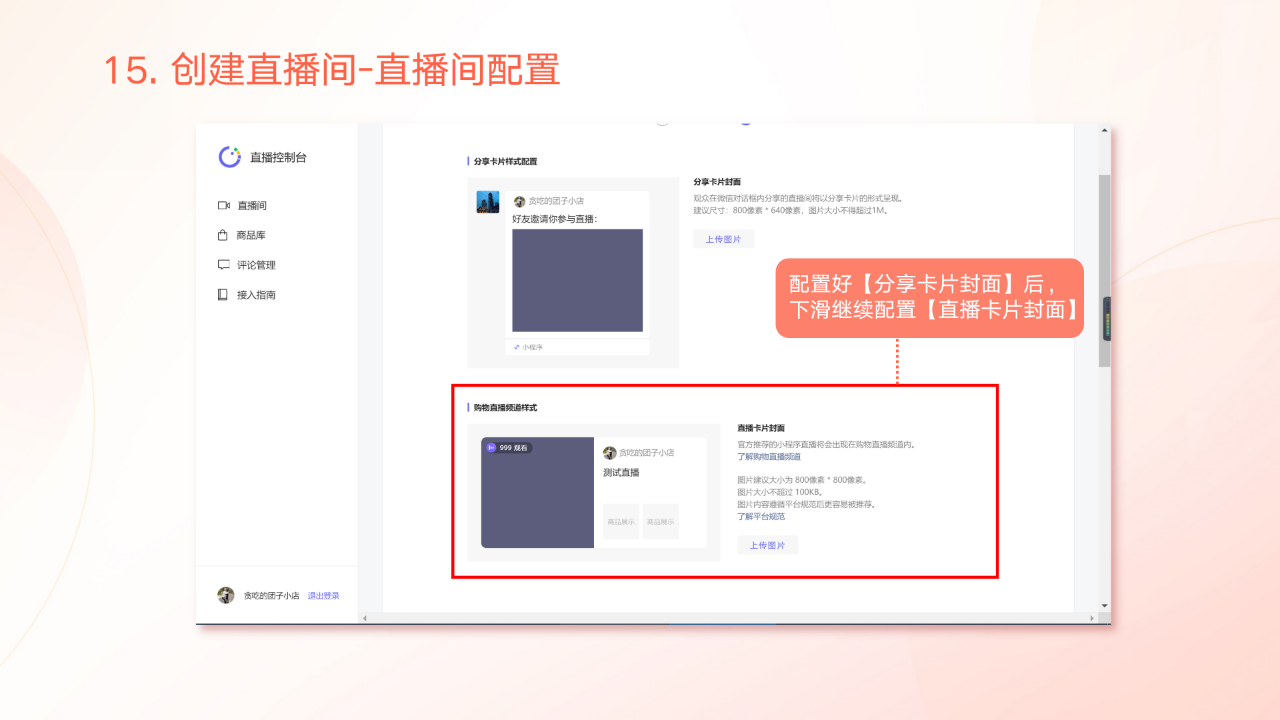Click the small shop avatar in the share card
Screen dimensions: 1280x720
click(519, 201)
